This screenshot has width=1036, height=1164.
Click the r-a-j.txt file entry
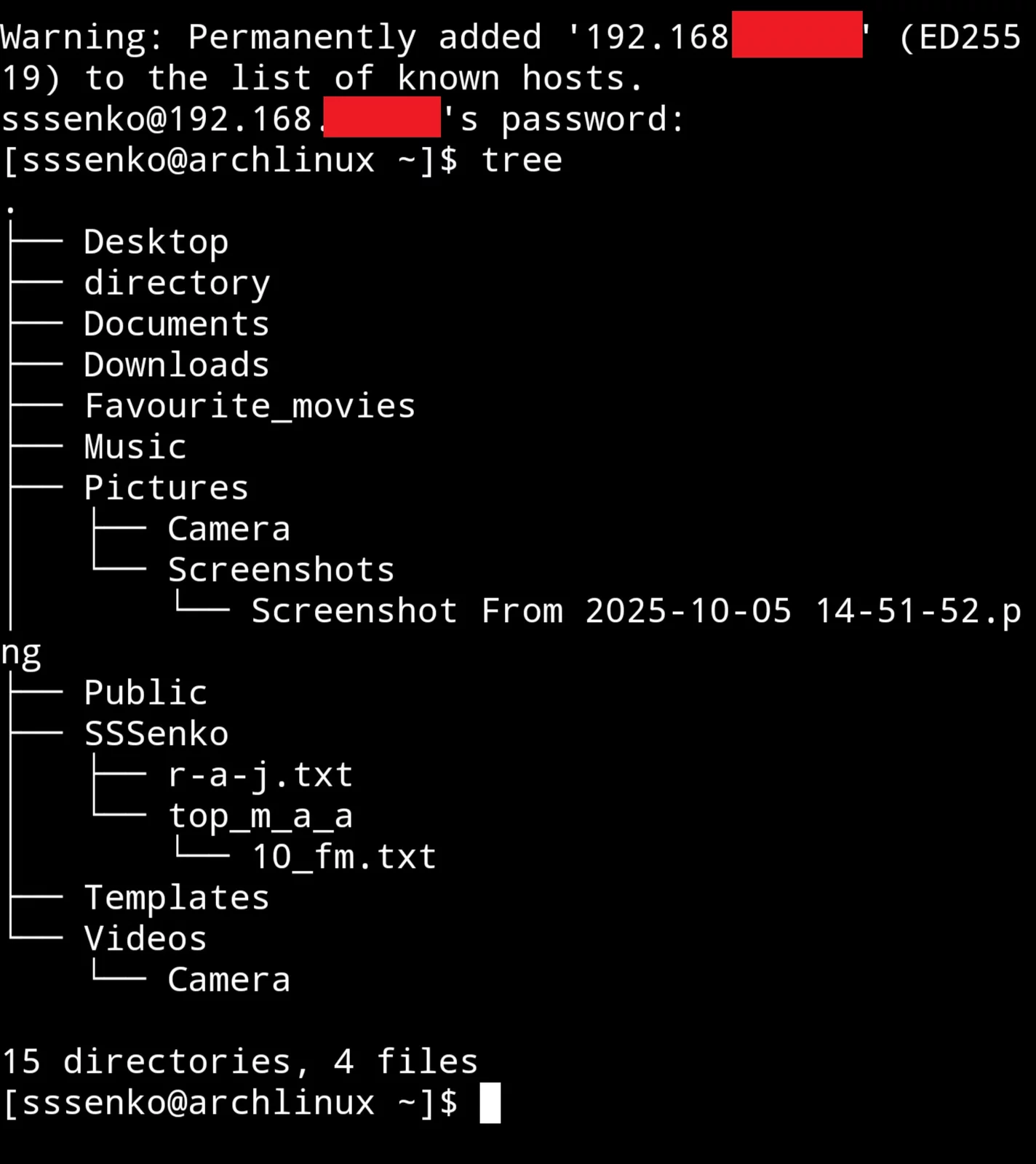[260, 775]
